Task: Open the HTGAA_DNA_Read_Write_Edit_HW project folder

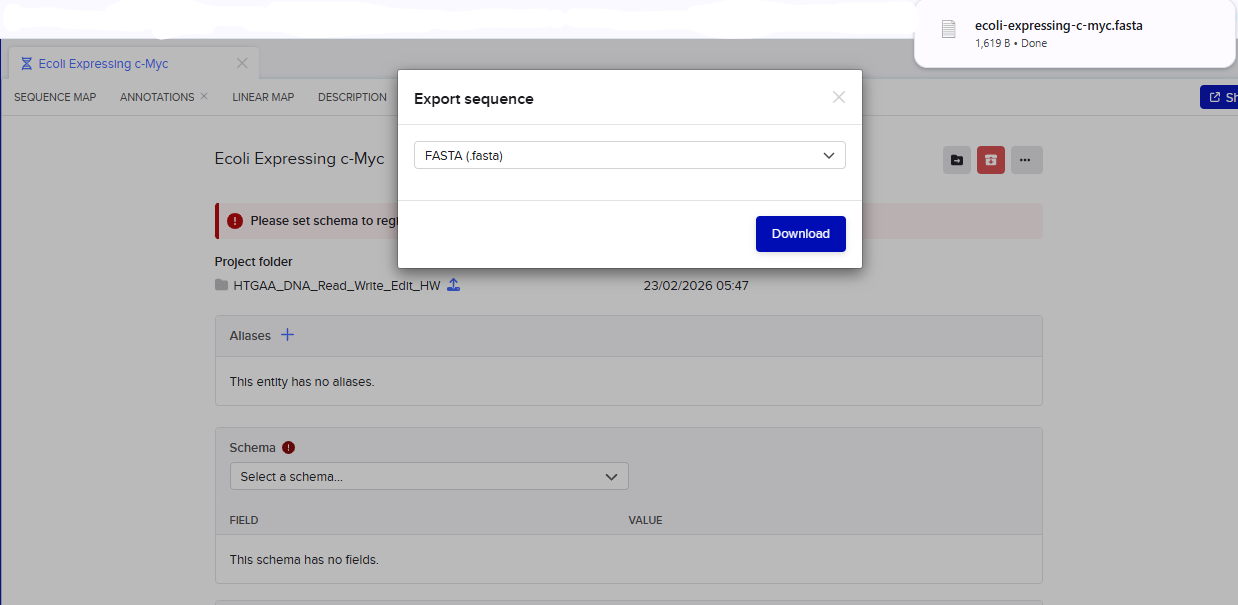Action: (x=336, y=285)
